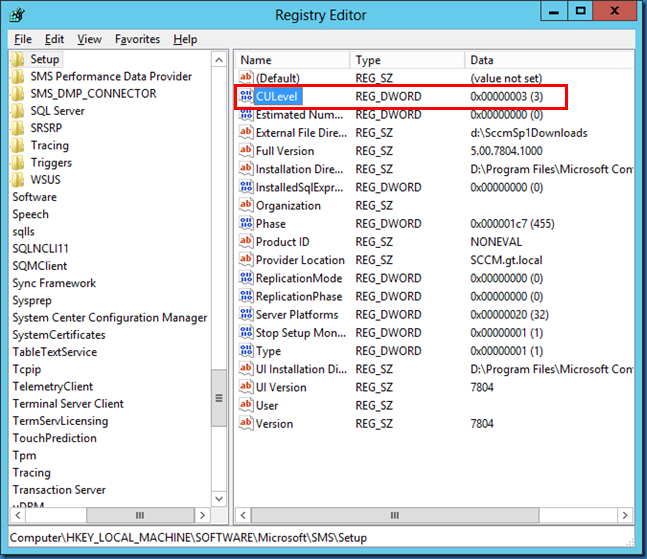The height and width of the screenshot is (559, 647).
Task: Select the Transaction Server key
Action: pyautogui.click(x=59, y=490)
